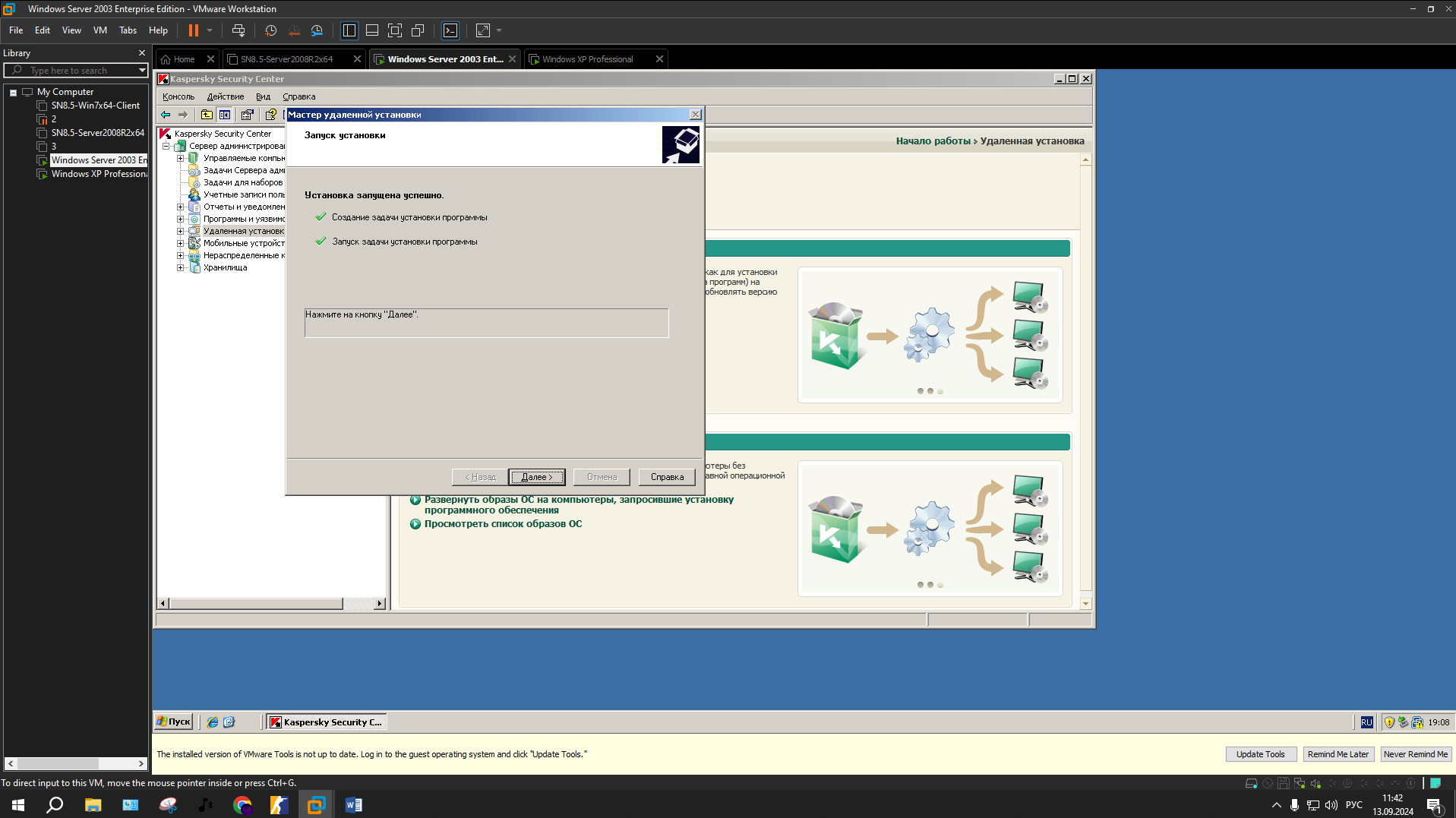Viewport: 1456px width, 818px height.
Task: Click Развернуть образы ОС на компьютеры link
Action: click(579, 504)
